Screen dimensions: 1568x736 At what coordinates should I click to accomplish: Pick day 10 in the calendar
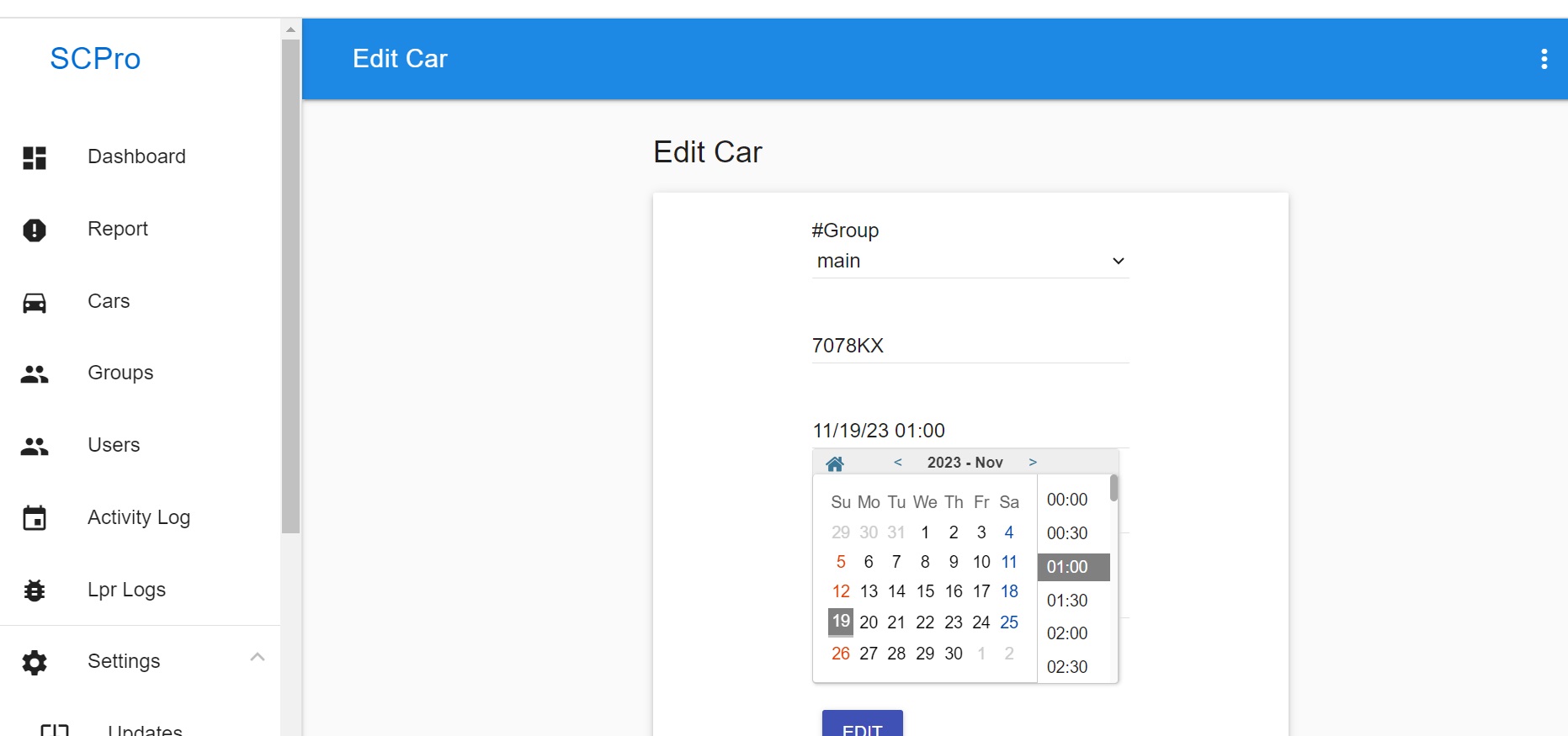981,562
